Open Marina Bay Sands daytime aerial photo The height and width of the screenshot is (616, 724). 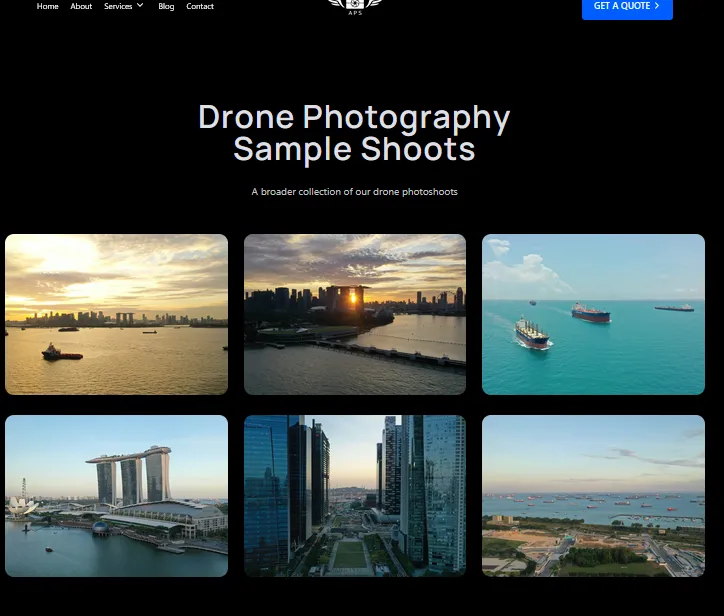click(116, 495)
